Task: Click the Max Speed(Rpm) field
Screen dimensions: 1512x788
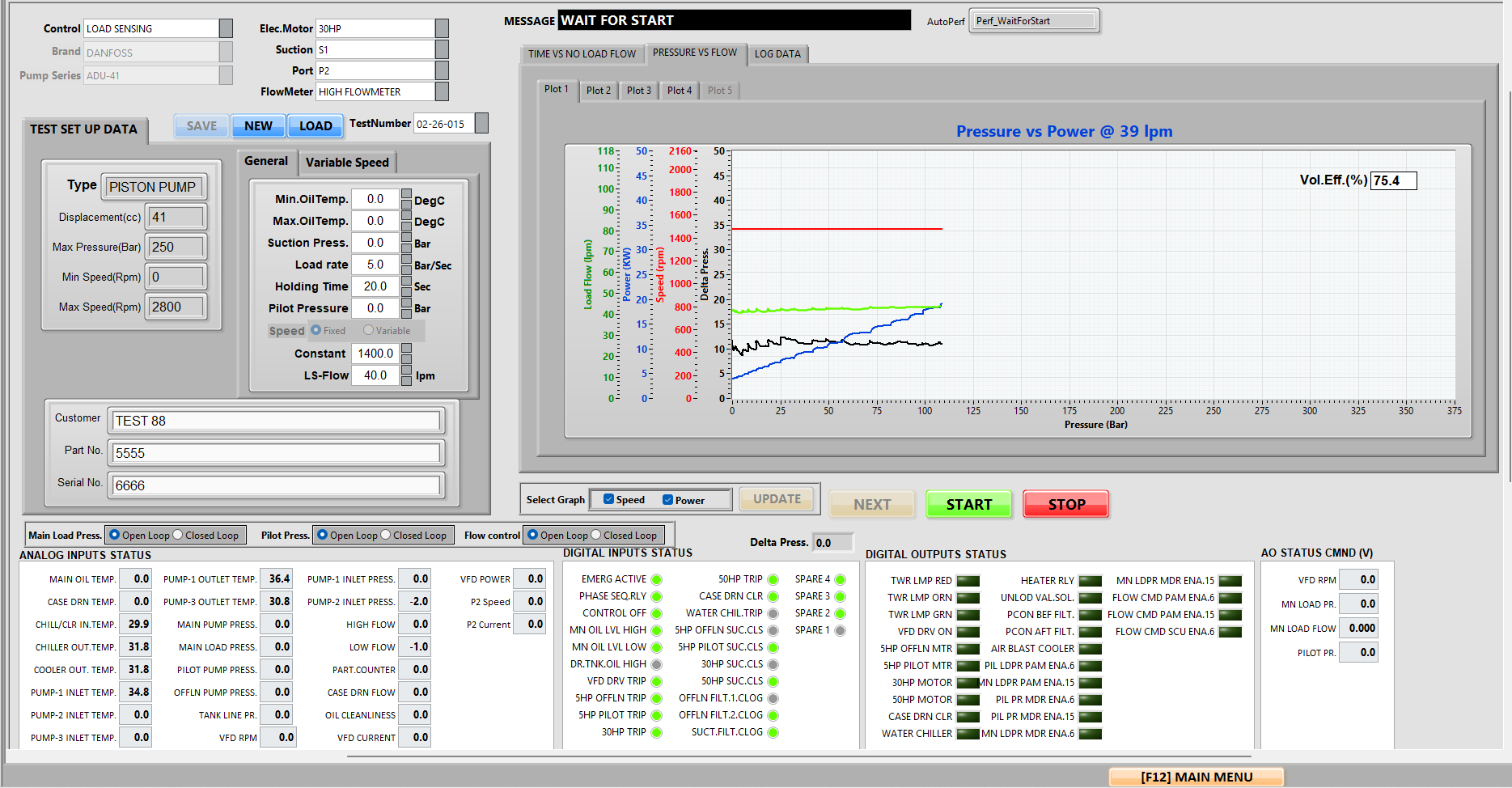Action: pos(176,307)
